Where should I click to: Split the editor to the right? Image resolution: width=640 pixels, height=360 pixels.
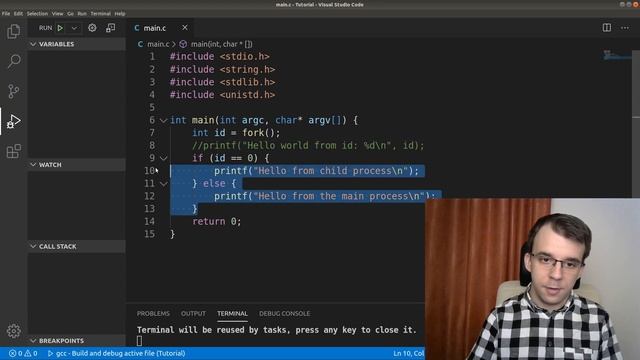(607, 28)
